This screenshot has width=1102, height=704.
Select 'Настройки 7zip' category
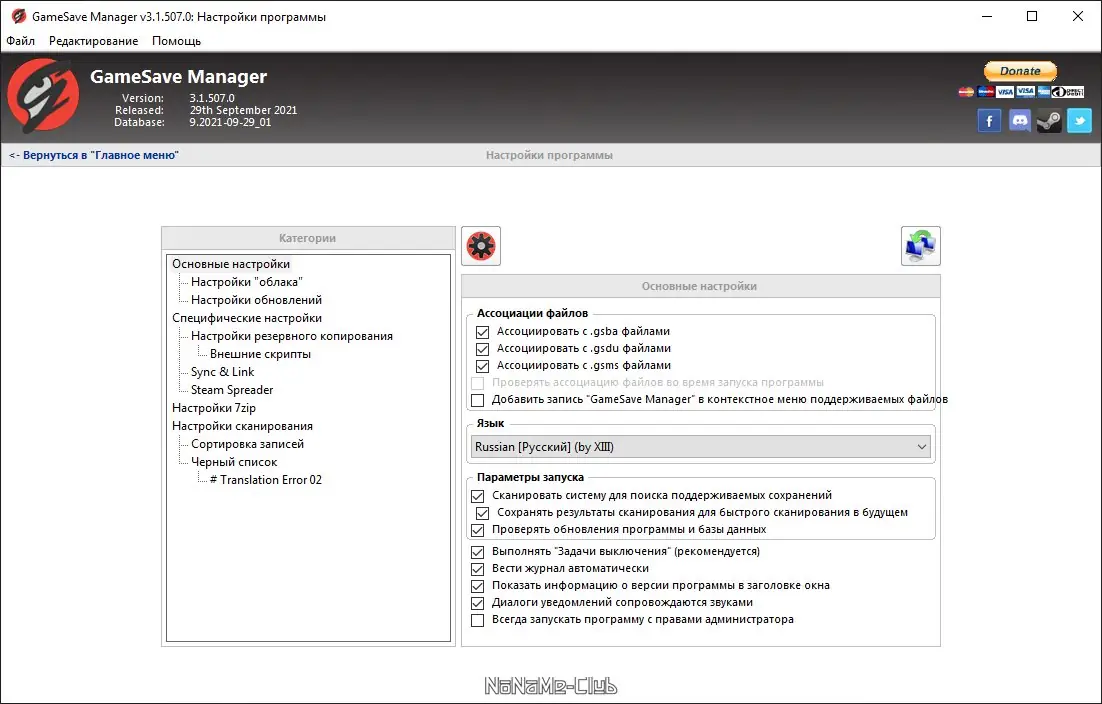pyautogui.click(x=214, y=408)
